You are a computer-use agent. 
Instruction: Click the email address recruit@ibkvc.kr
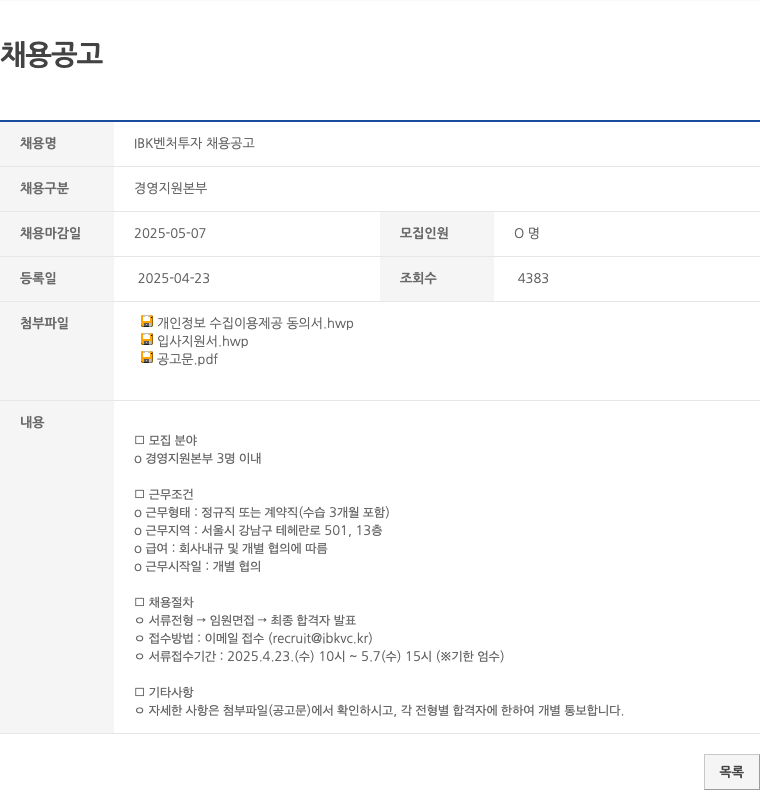click(320, 638)
